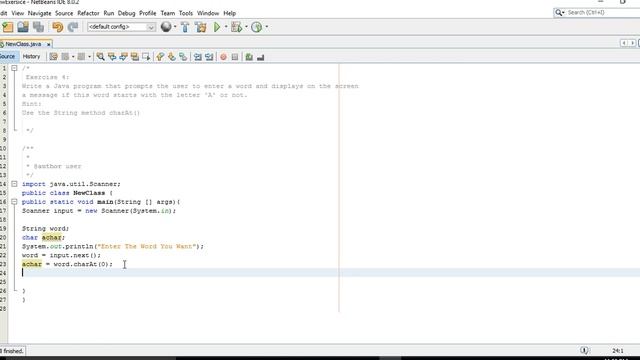
Task: Open the Profile menu
Action: click(148, 13)
